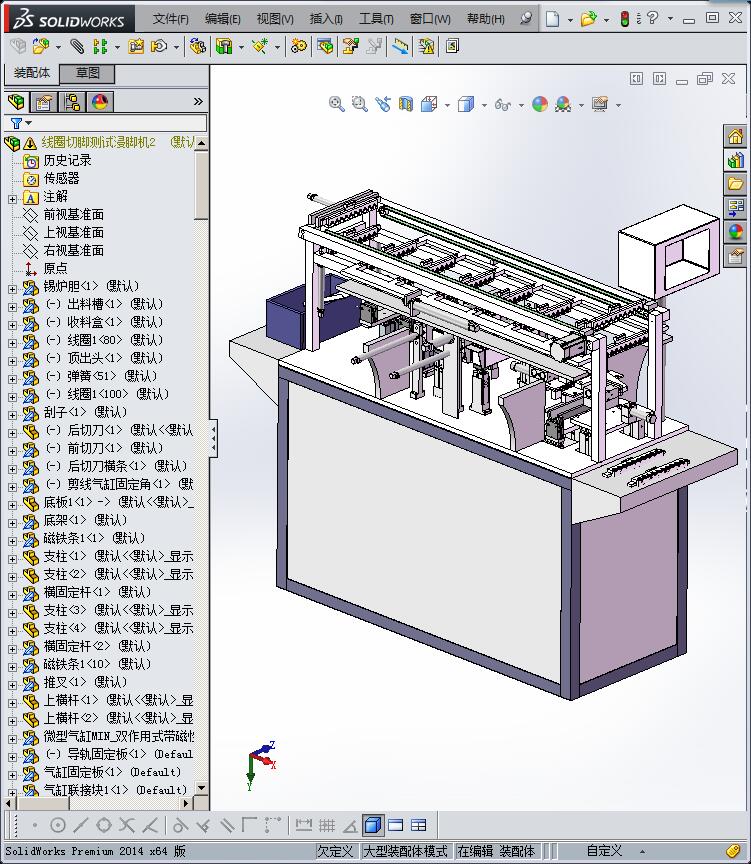751x864 pixels.
Task: Click the 自定义 status bar button
Action: pyautogui.click(x=604, y=851)
